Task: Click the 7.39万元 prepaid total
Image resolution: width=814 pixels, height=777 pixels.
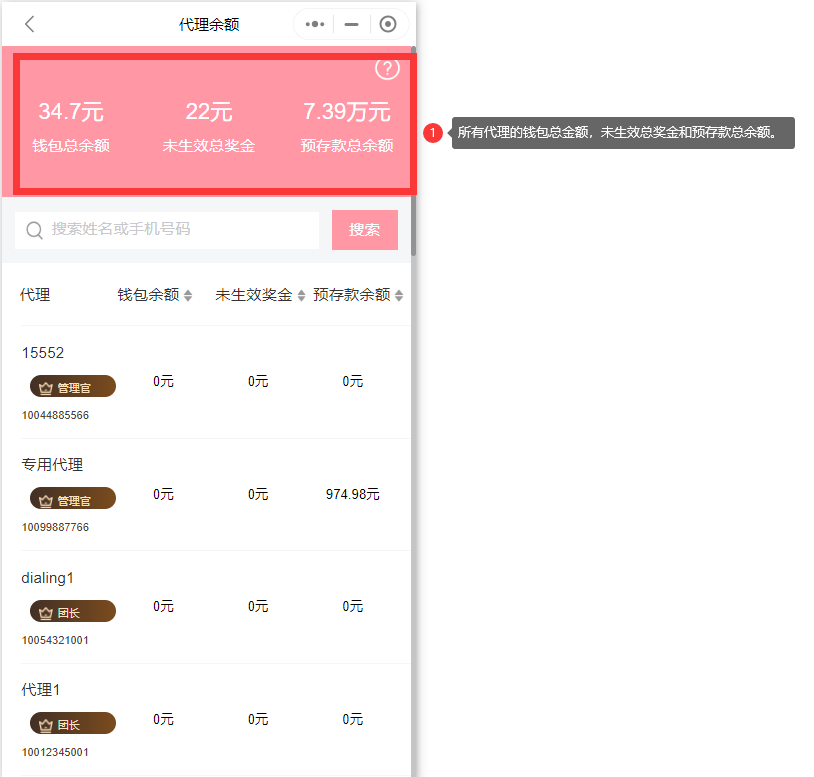Action: [346, 112]
